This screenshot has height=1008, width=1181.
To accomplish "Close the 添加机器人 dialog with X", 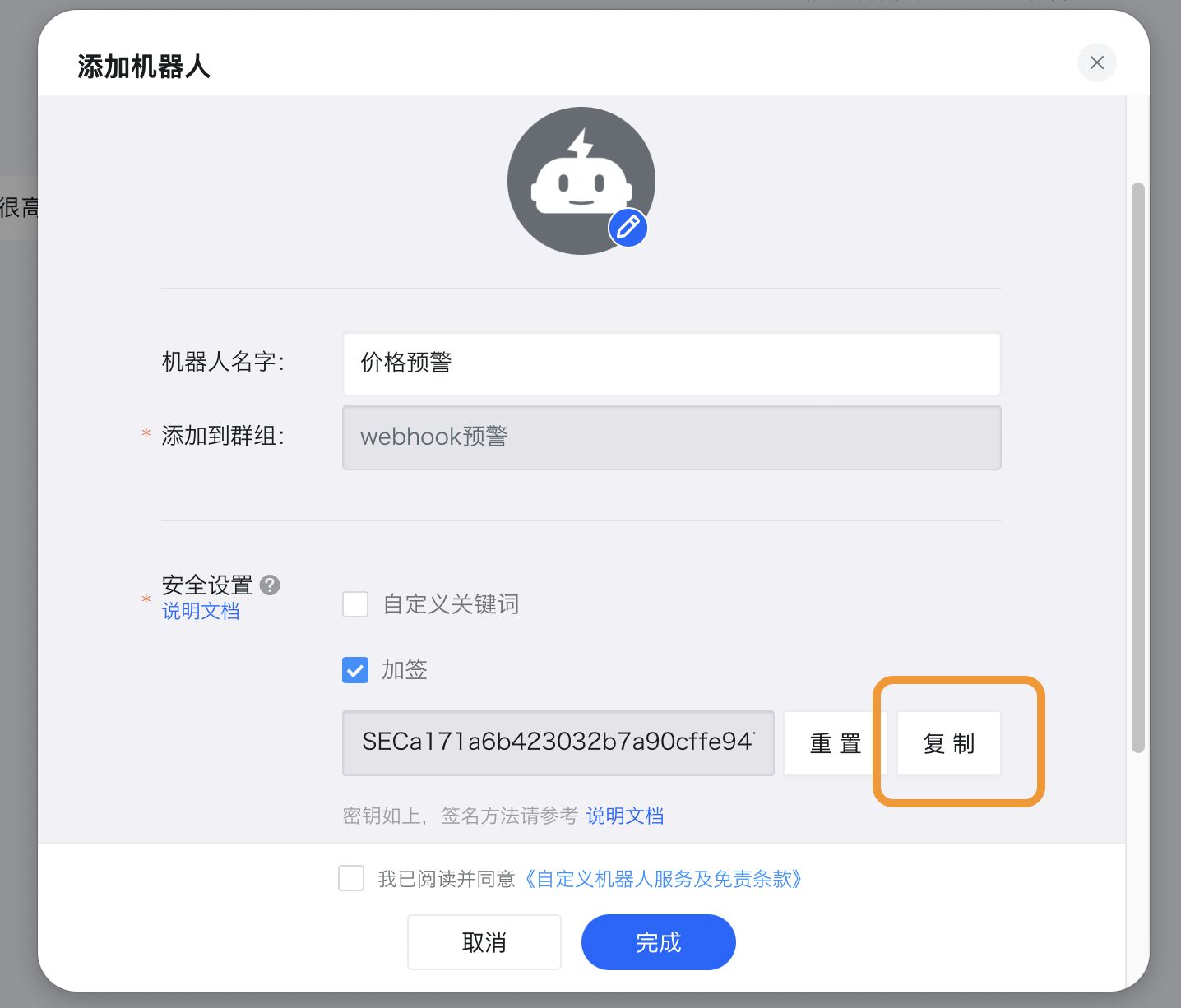I will pos(1096,62).
